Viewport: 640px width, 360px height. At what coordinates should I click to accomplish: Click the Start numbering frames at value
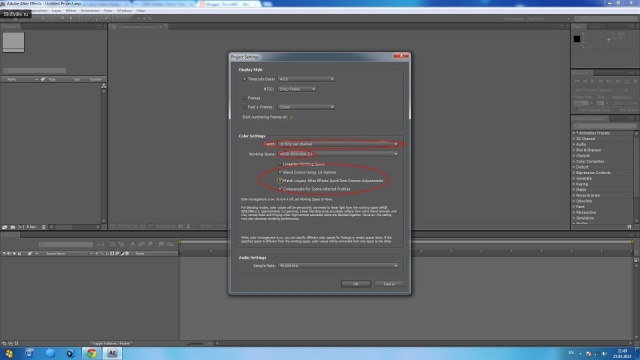291,117
